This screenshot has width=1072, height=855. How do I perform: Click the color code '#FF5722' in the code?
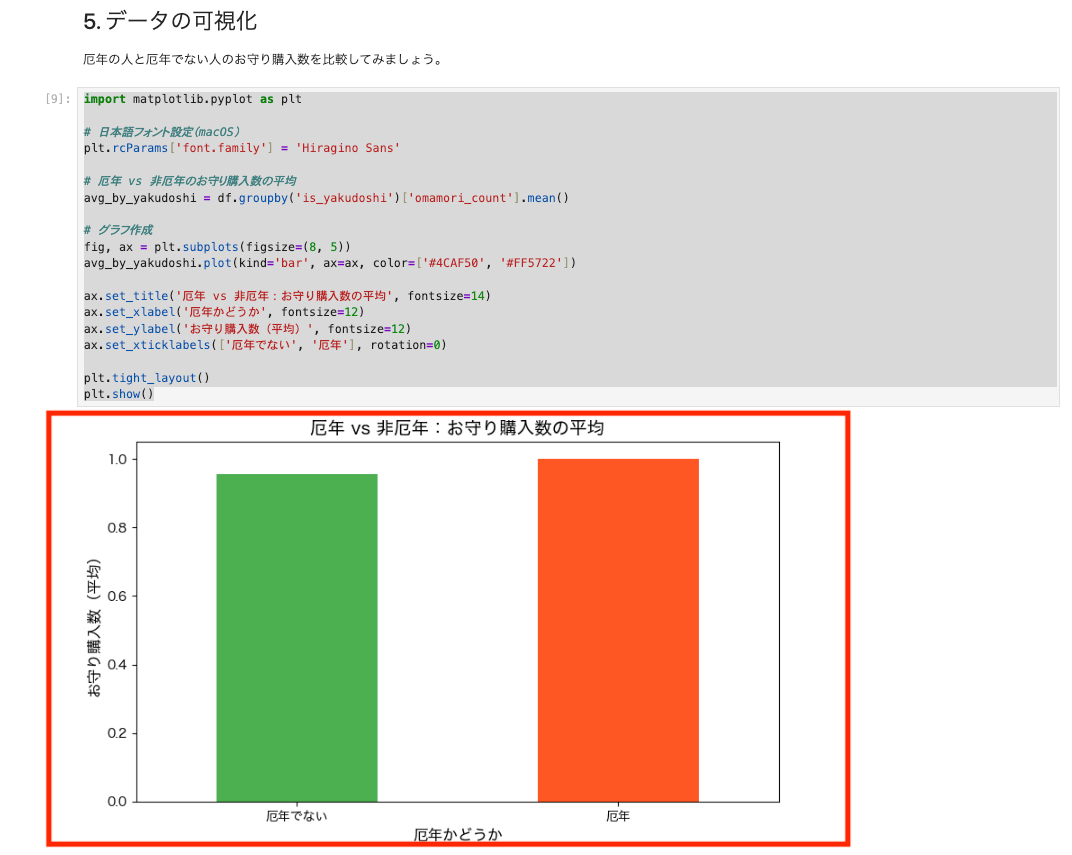pyautogui.click(x=532, y=263)
